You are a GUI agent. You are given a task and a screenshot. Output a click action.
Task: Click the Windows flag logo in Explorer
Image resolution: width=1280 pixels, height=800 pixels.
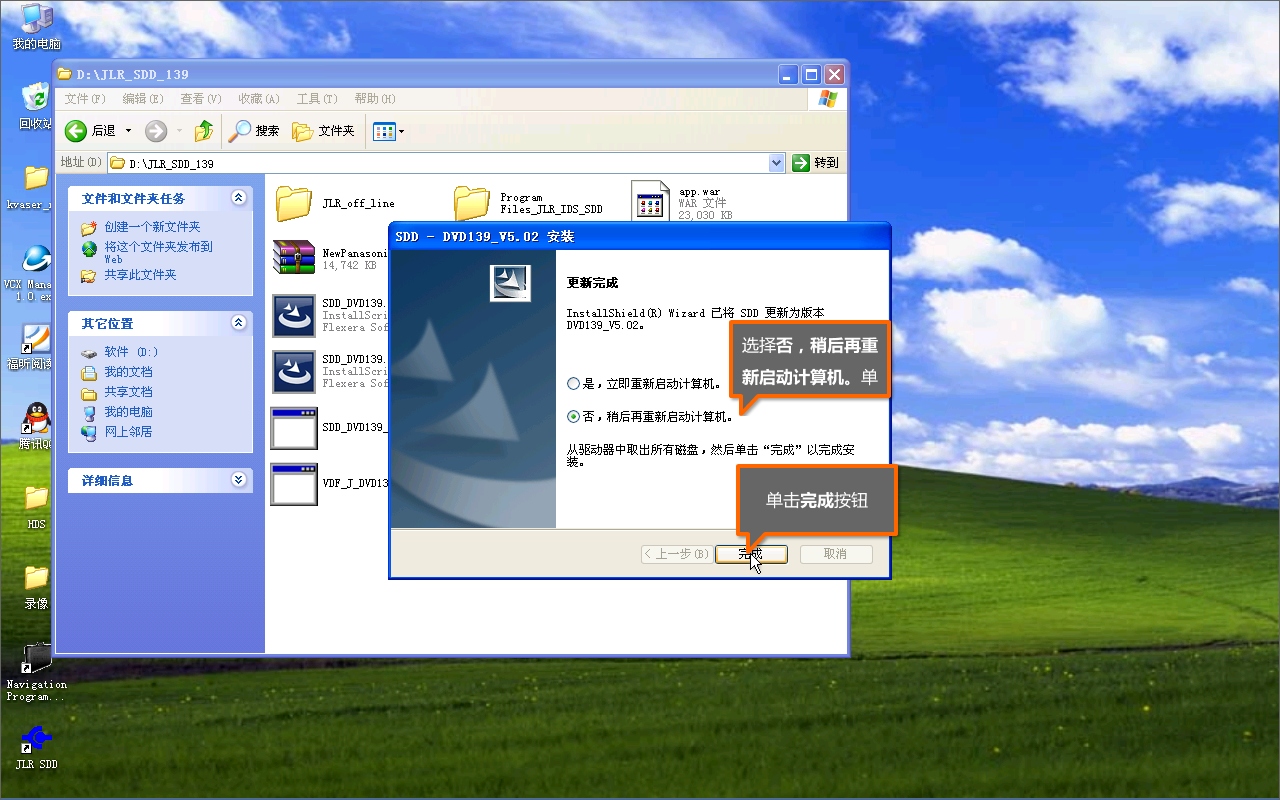[828, 98]
